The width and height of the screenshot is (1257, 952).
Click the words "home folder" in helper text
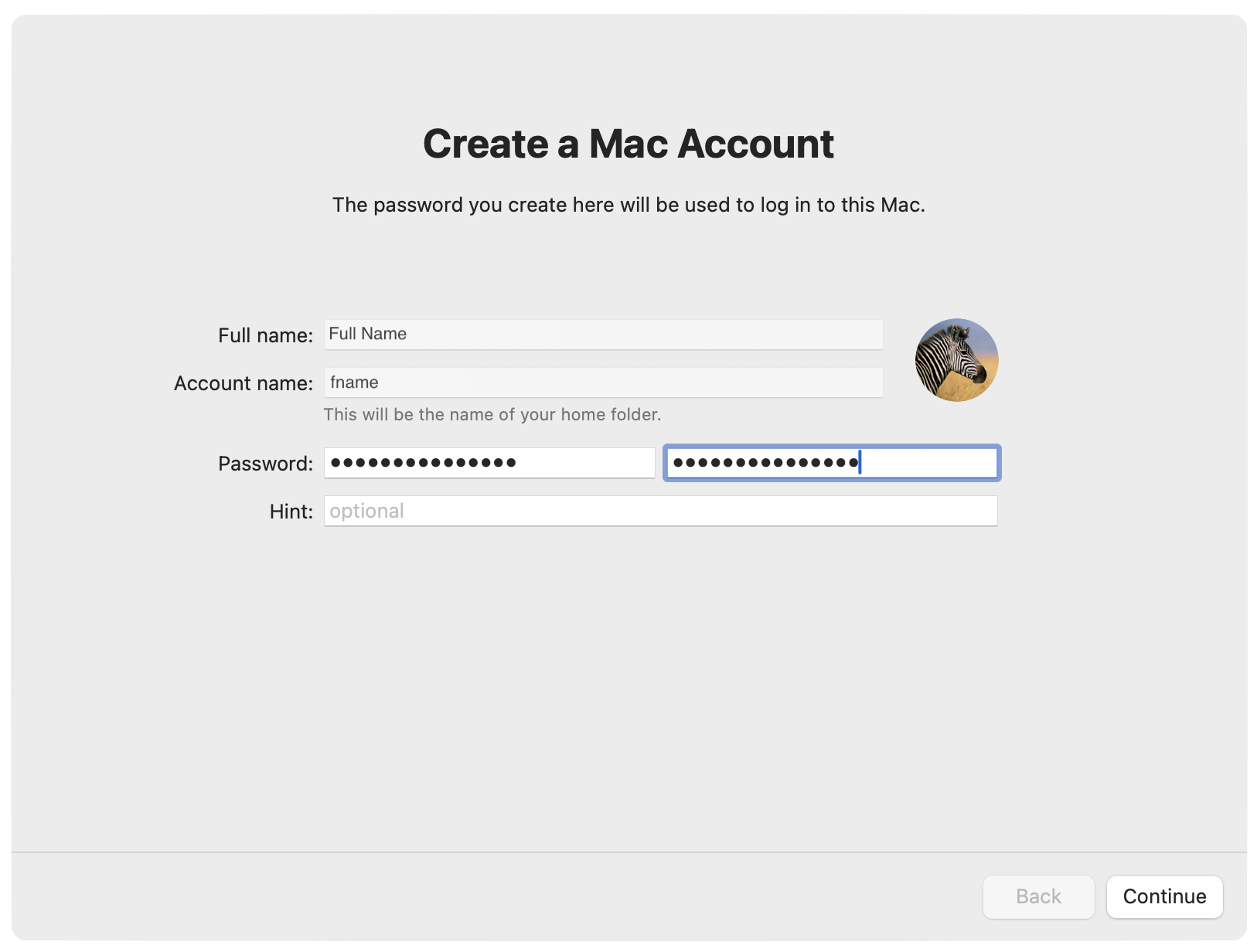(x=609, y=415)
